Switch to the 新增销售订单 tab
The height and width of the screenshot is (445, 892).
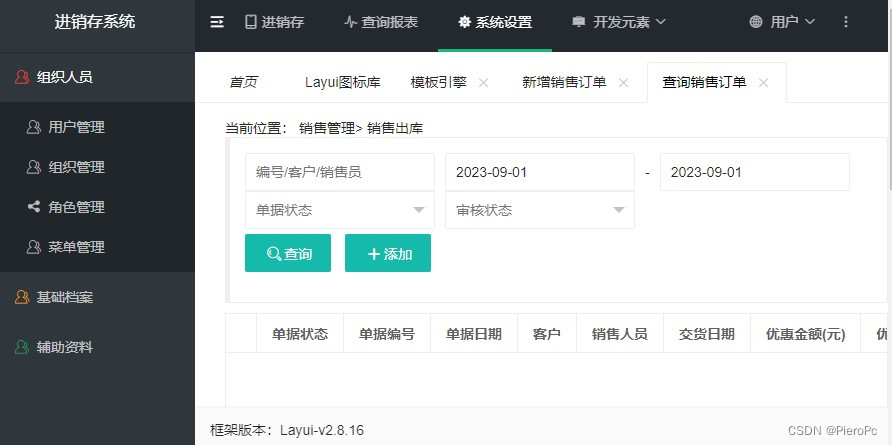click(564, 83)
